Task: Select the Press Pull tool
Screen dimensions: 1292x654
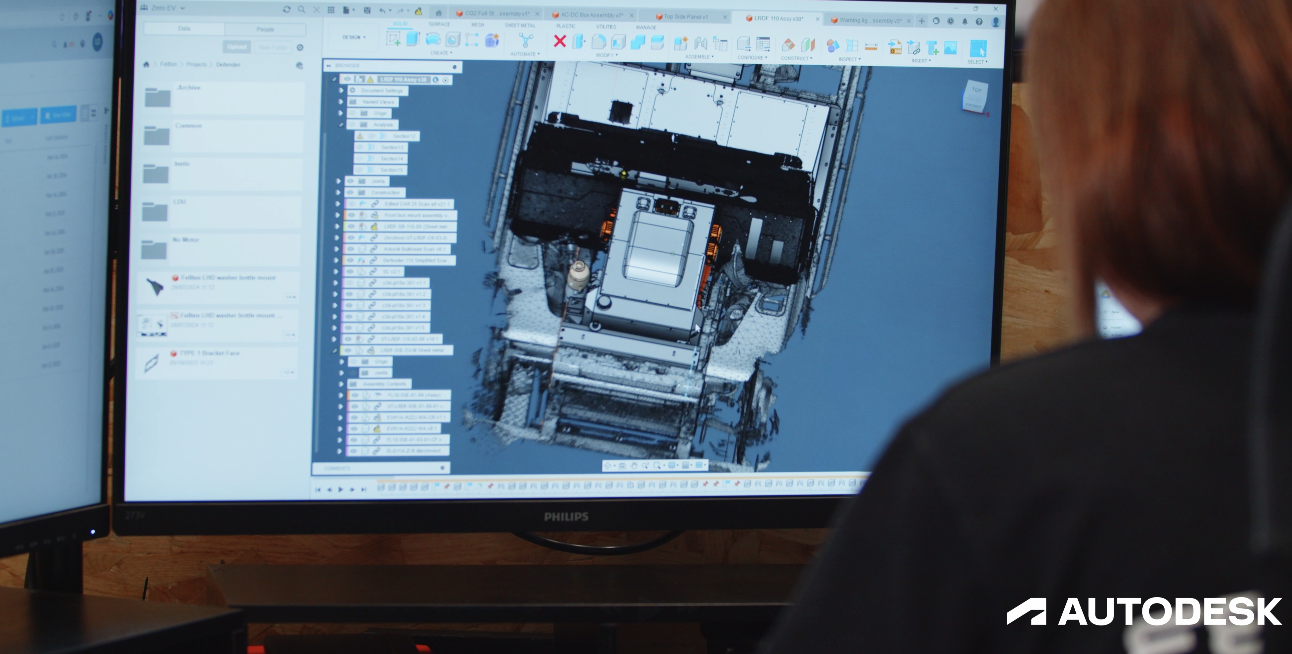Action: point(578,41)
